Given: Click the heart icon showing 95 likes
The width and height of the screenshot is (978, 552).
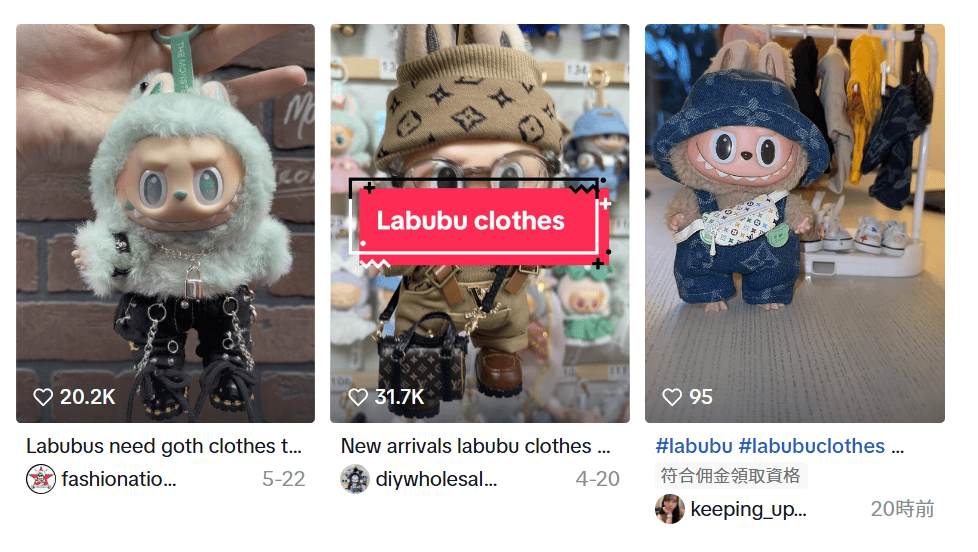Looking at the screenshot, I should (672, 397).
